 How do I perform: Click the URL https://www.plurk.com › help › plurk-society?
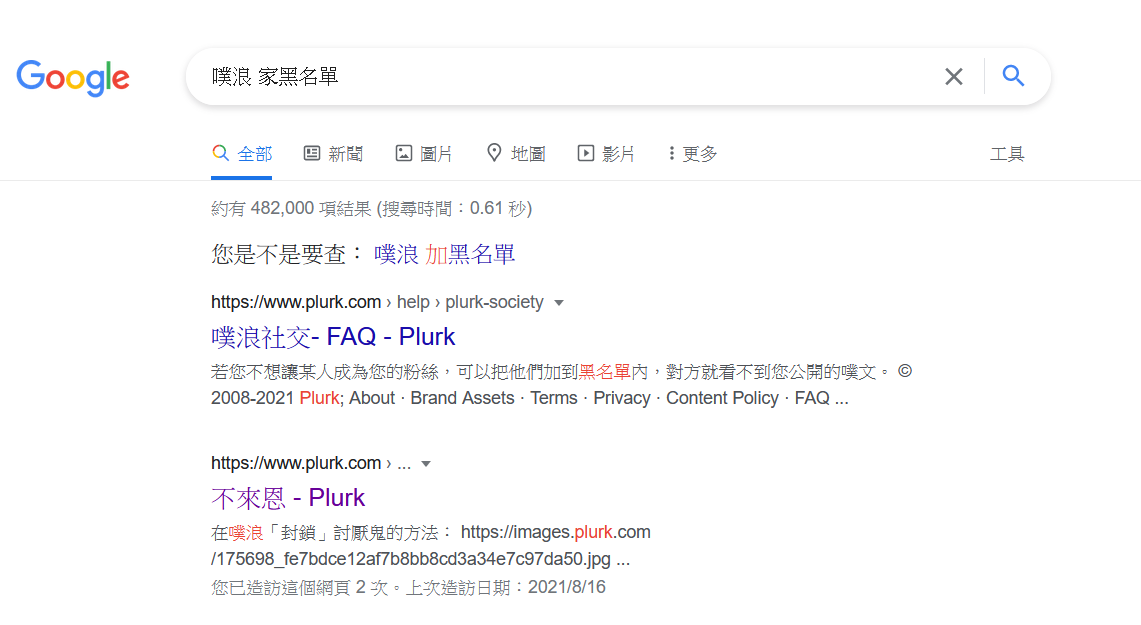coord(377,302)
